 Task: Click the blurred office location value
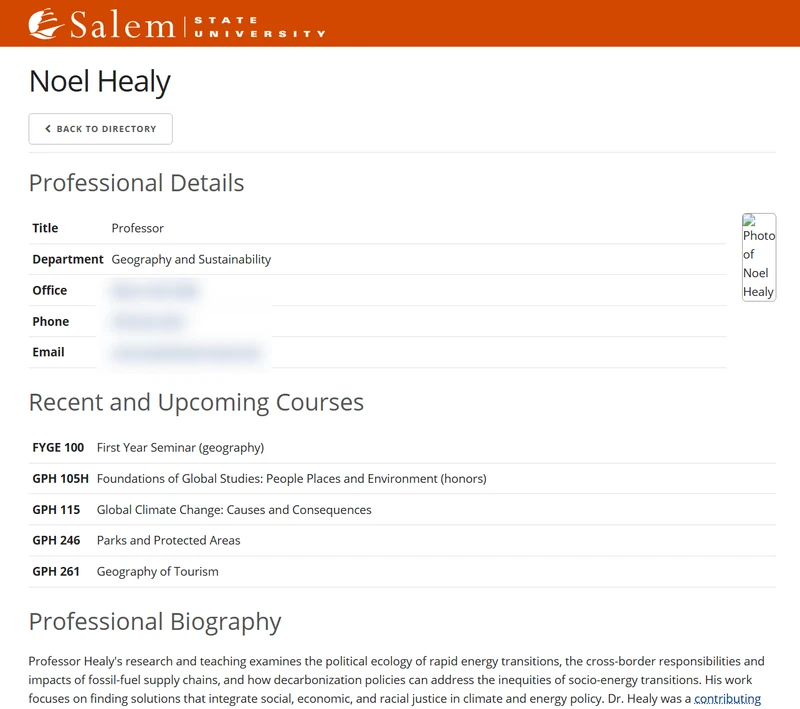[x=156, y=291]
